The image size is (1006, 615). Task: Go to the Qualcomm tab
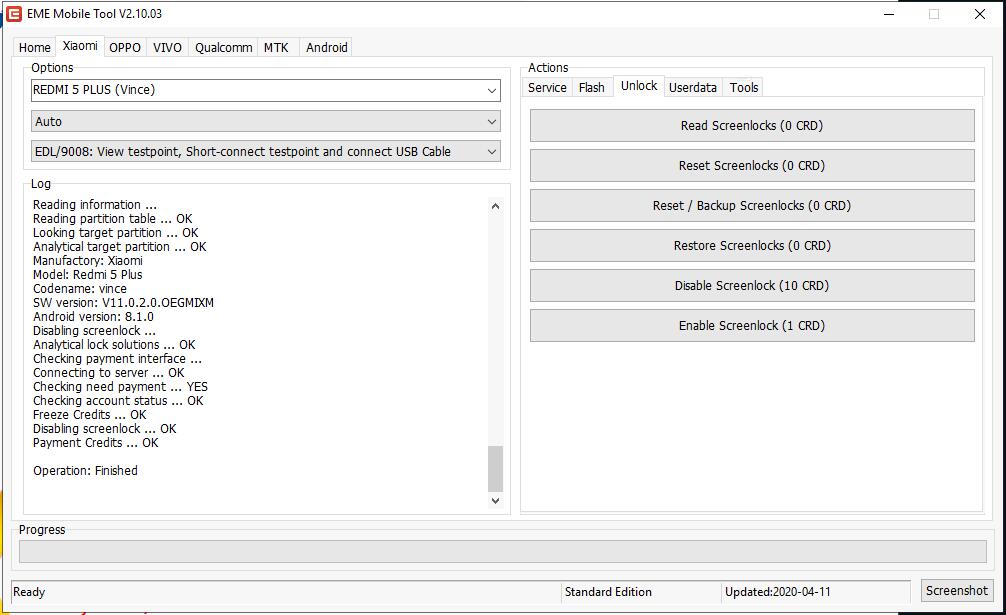[223, 47]
